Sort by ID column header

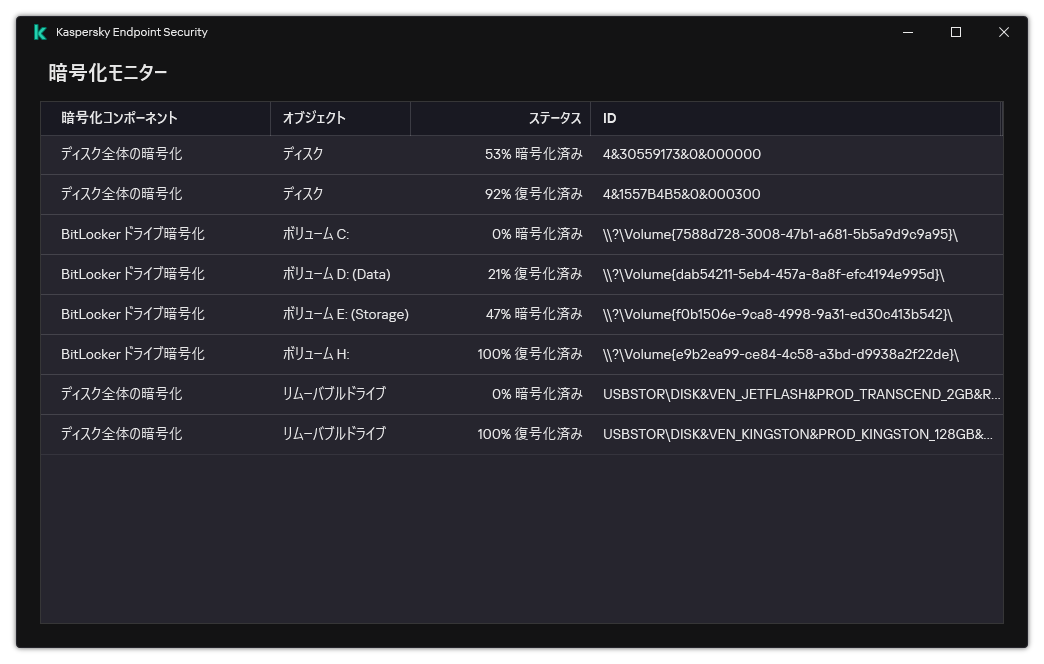click(796, 119)
